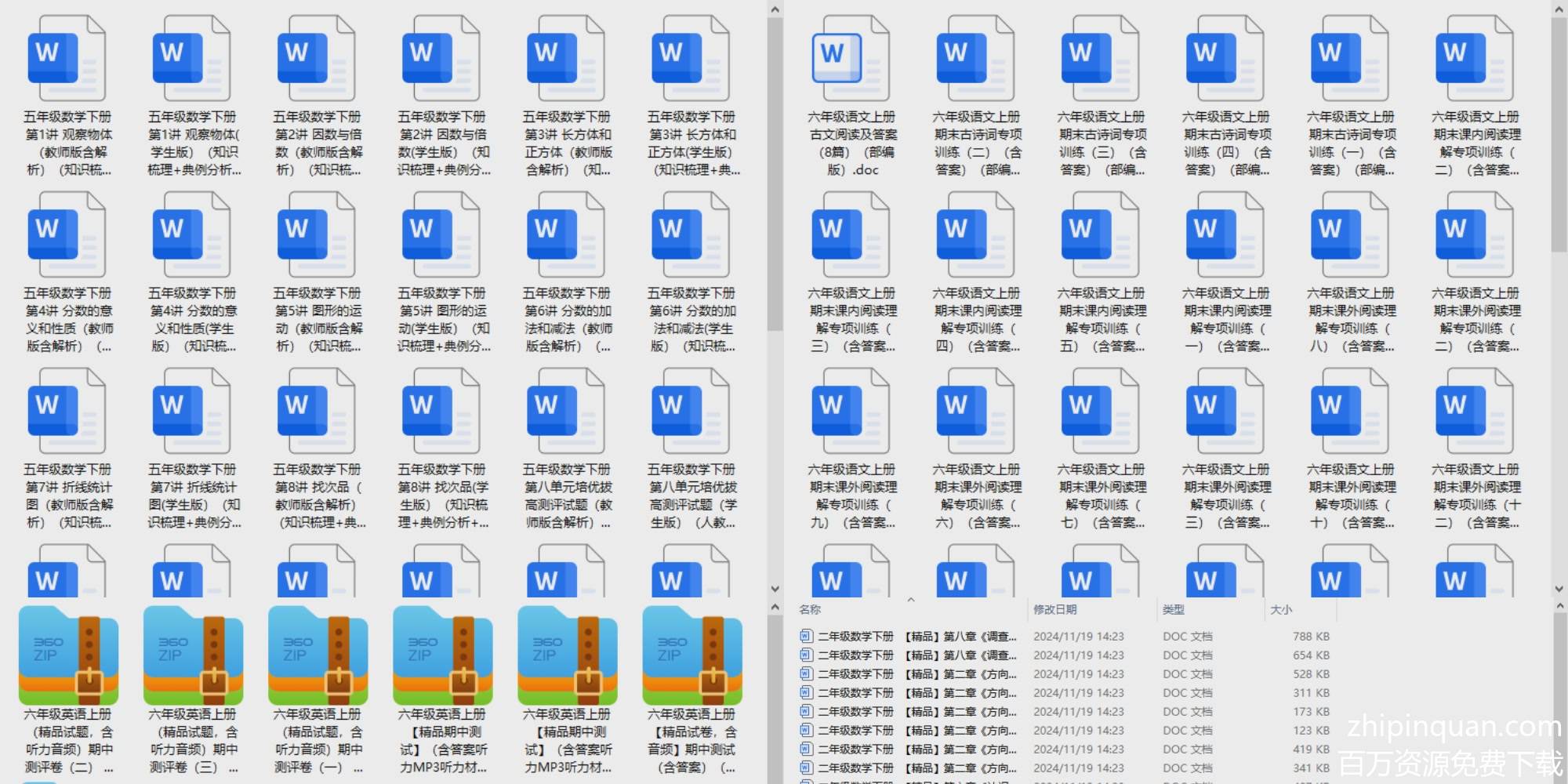The image size is (1568, 784).
Task: Click scroll-down arrow of left icon pane
Action: coord(775,589)
